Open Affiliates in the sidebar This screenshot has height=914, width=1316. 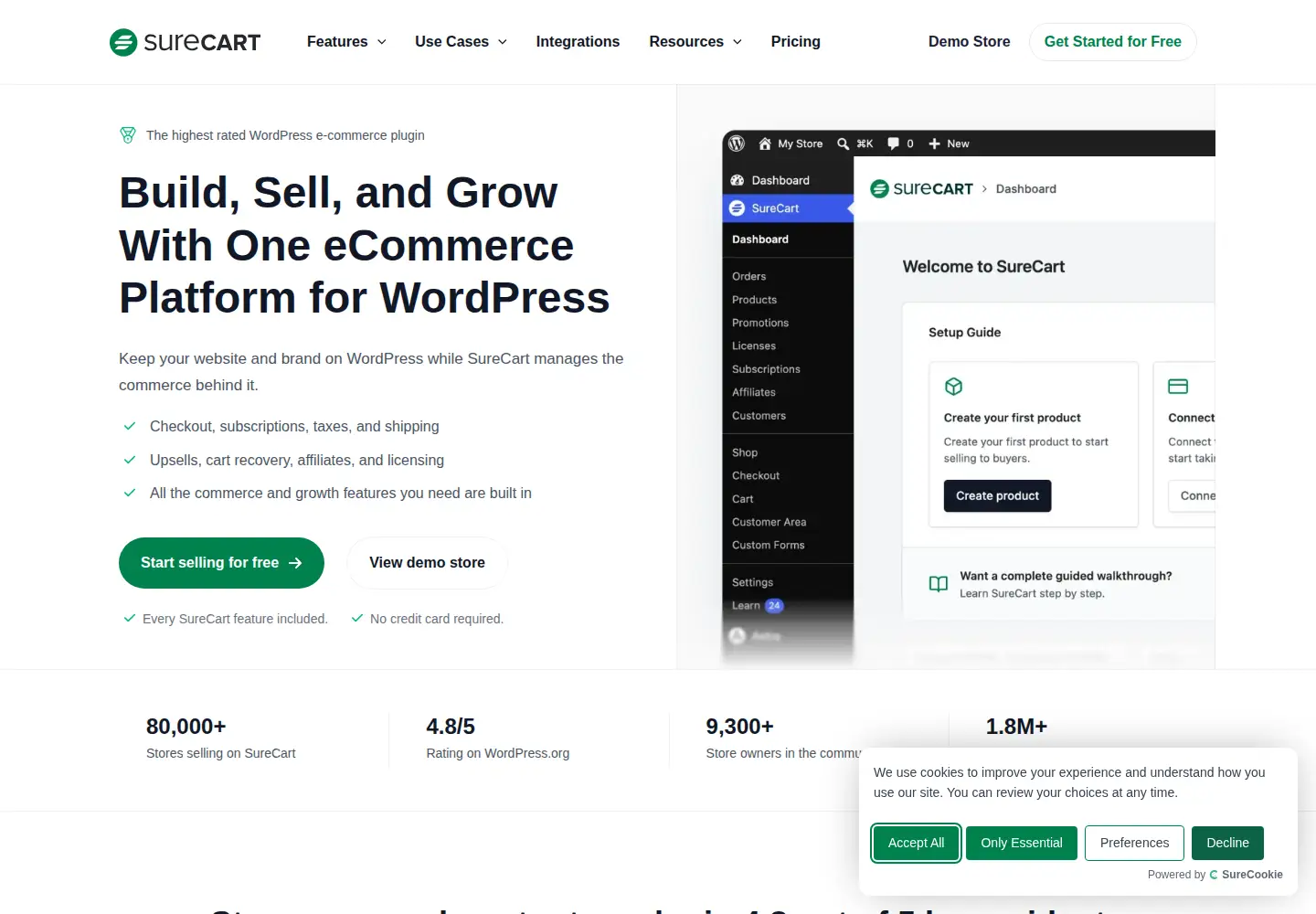pos(754,392)
